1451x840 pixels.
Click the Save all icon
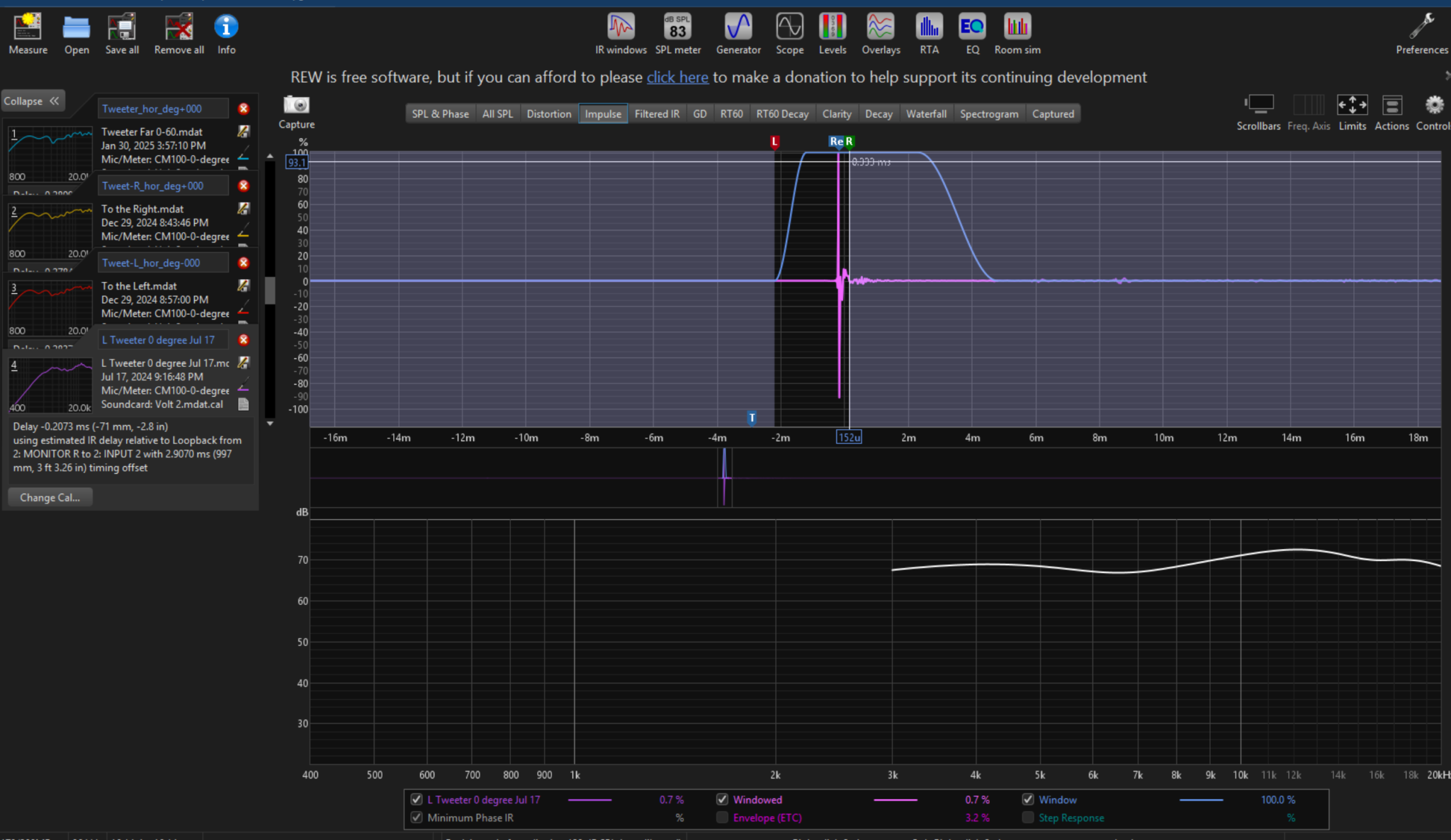122,33
